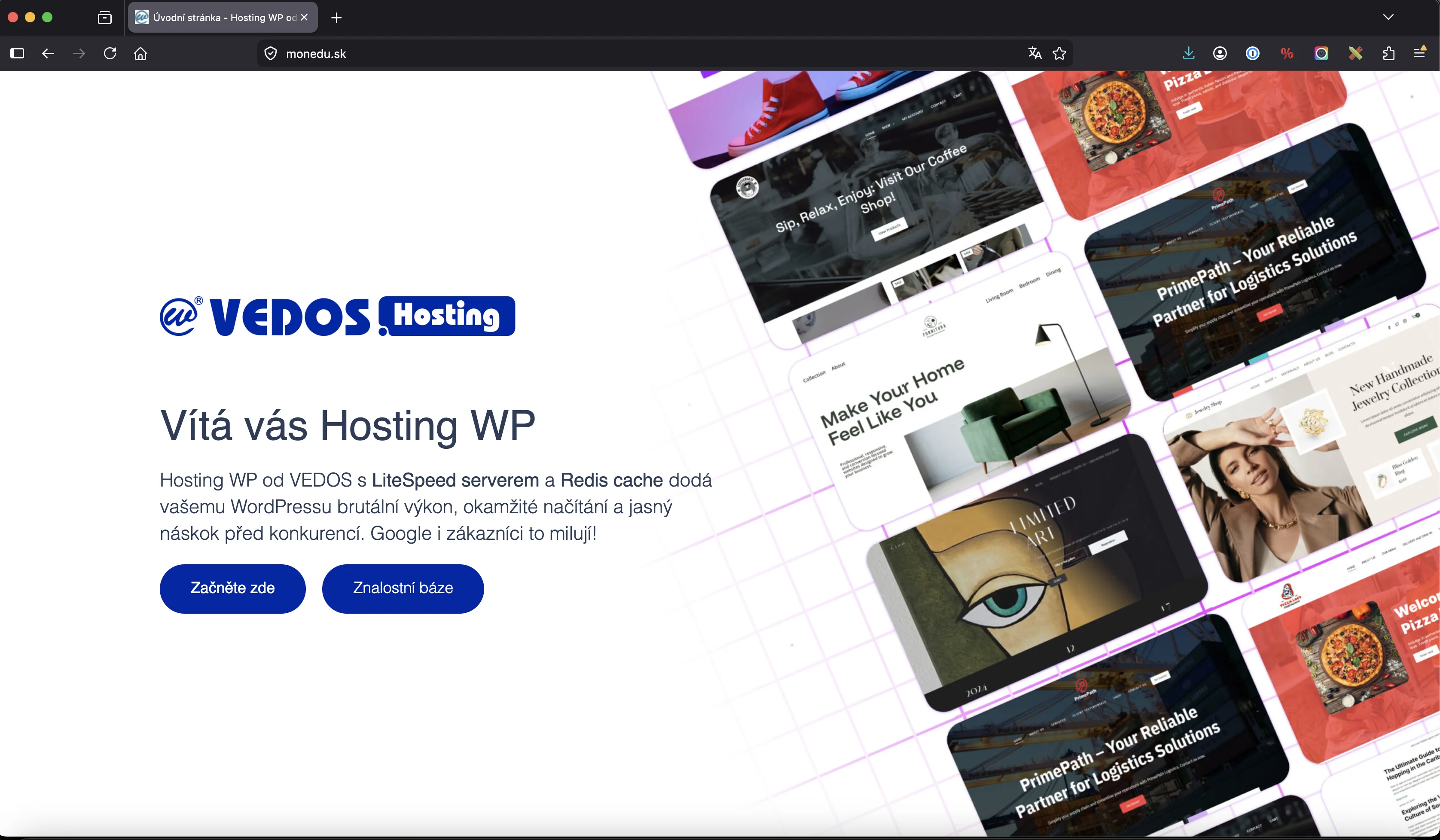Reload the current page
This screenshot has width=1440, height=840.
(110, 54)
